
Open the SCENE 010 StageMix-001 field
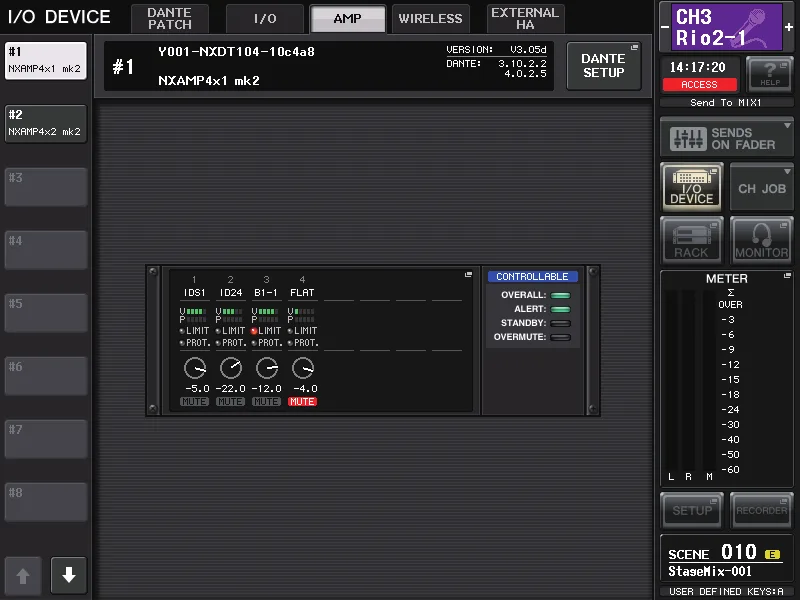coord(726,560)
